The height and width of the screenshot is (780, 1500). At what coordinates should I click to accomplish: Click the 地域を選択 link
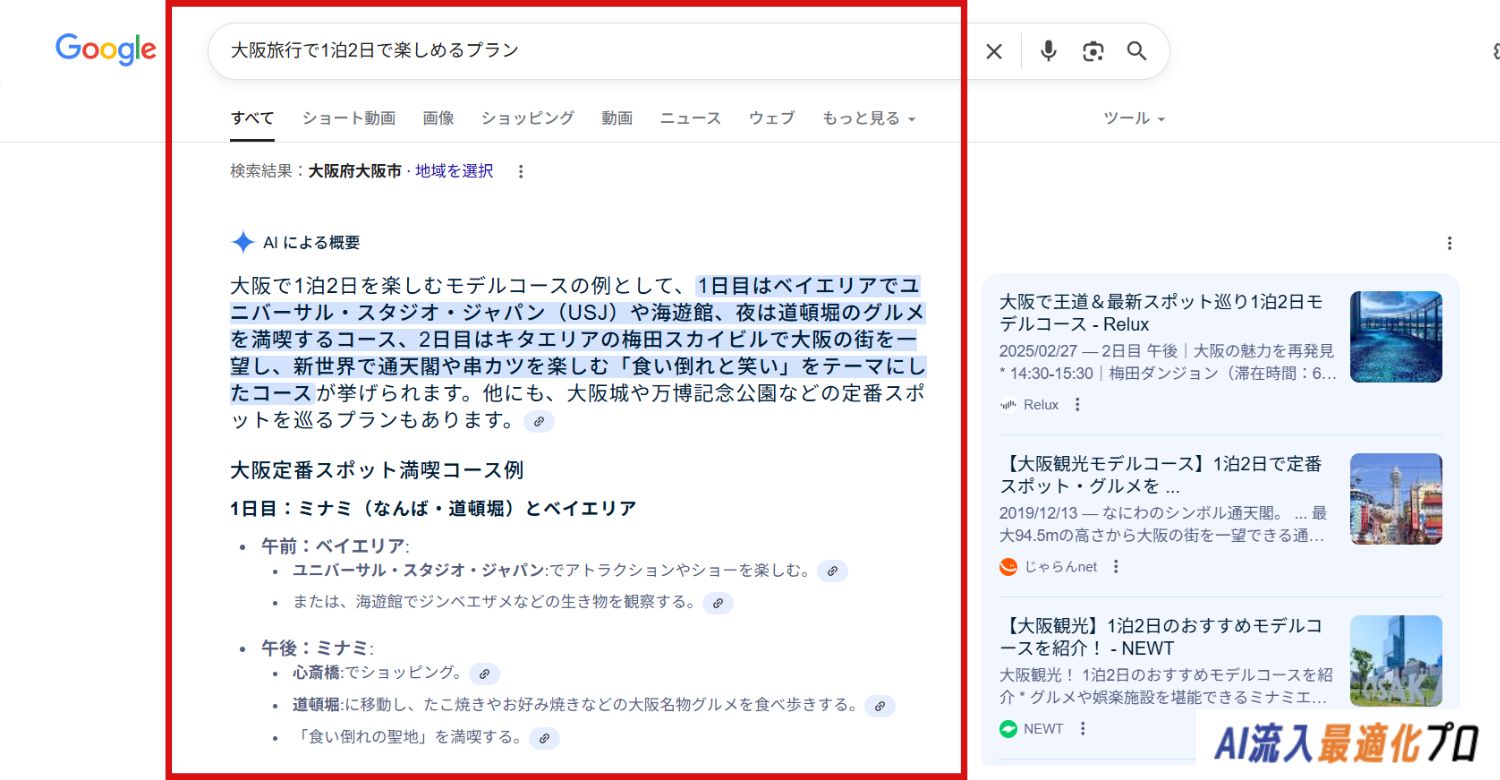point(454,171)
